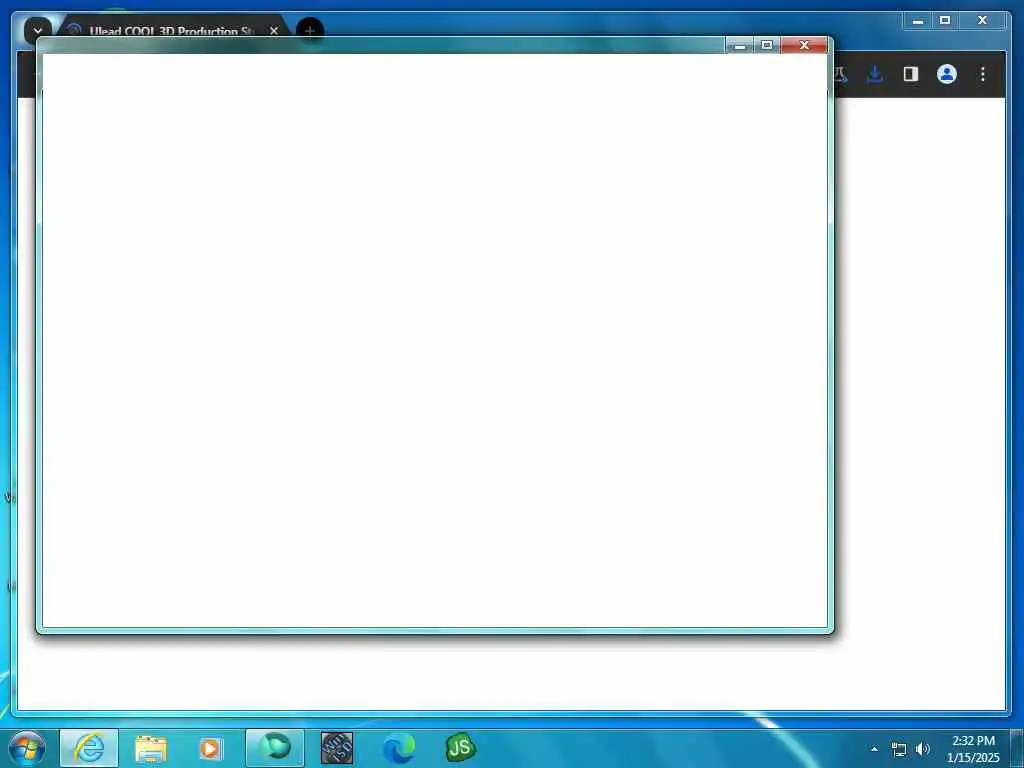Close the Ulead COOL 3D browser tab
Screen dimensions: 1024x768
274,31
